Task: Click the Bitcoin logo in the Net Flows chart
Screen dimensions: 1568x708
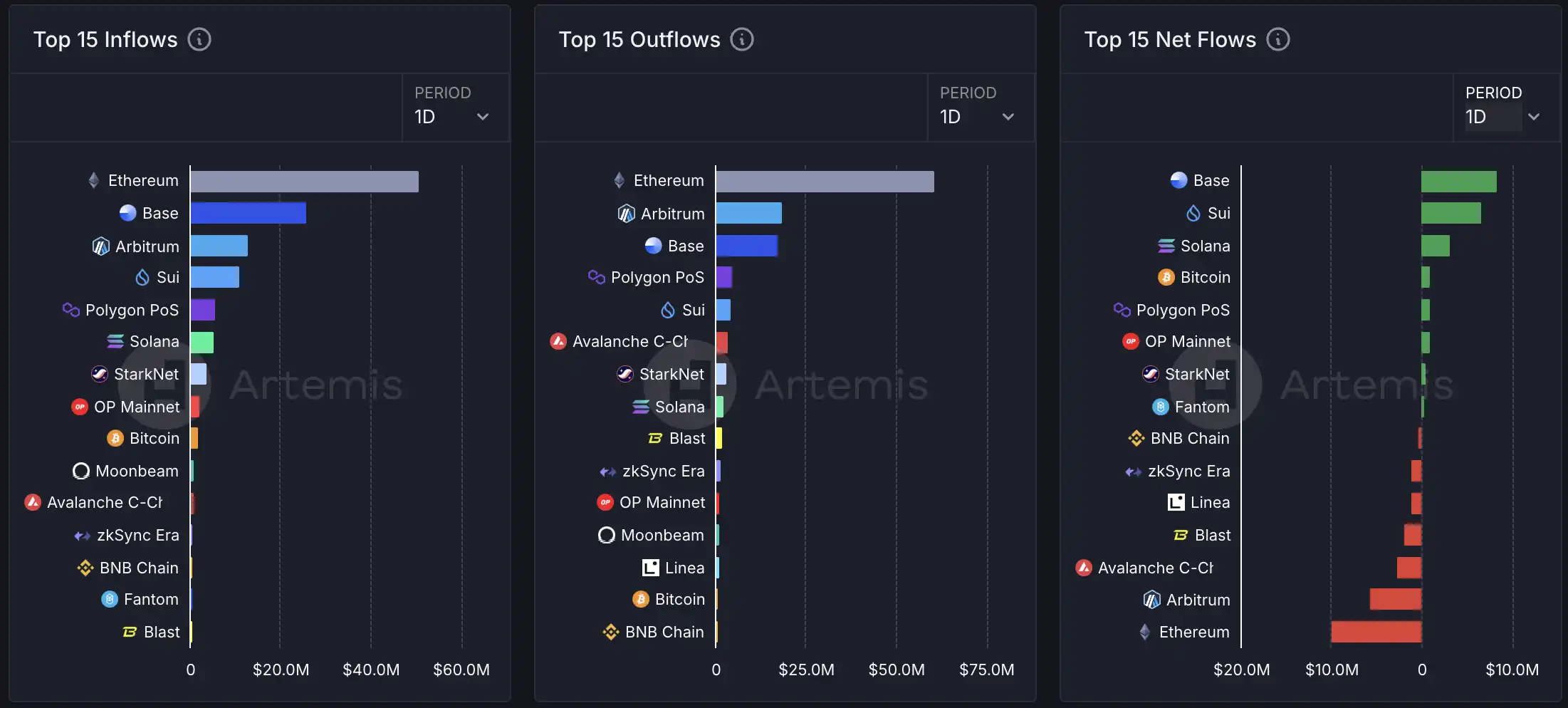Action: pos(1166,277)
